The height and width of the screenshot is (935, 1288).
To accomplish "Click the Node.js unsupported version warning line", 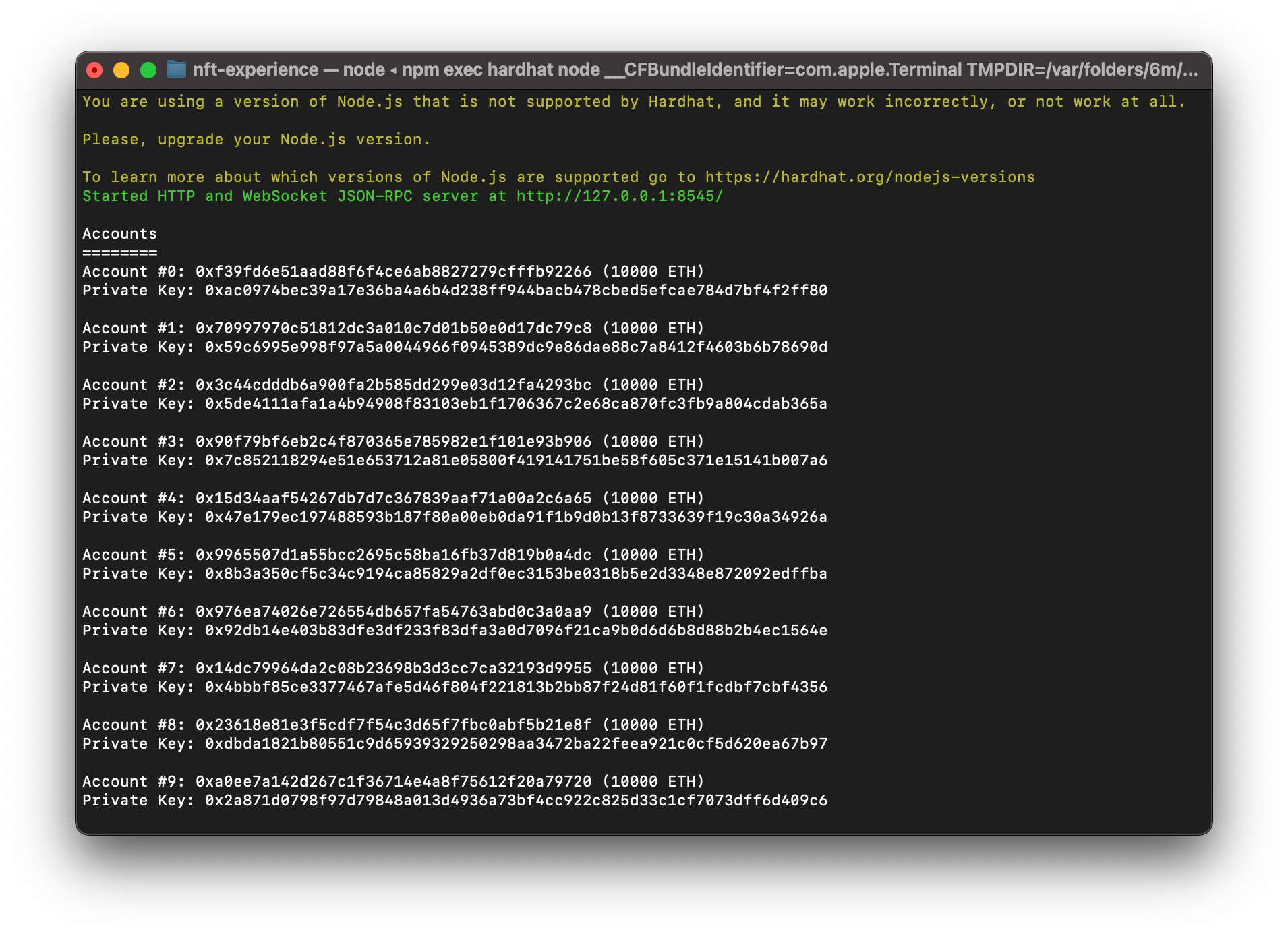I will [x=634, y=102].
